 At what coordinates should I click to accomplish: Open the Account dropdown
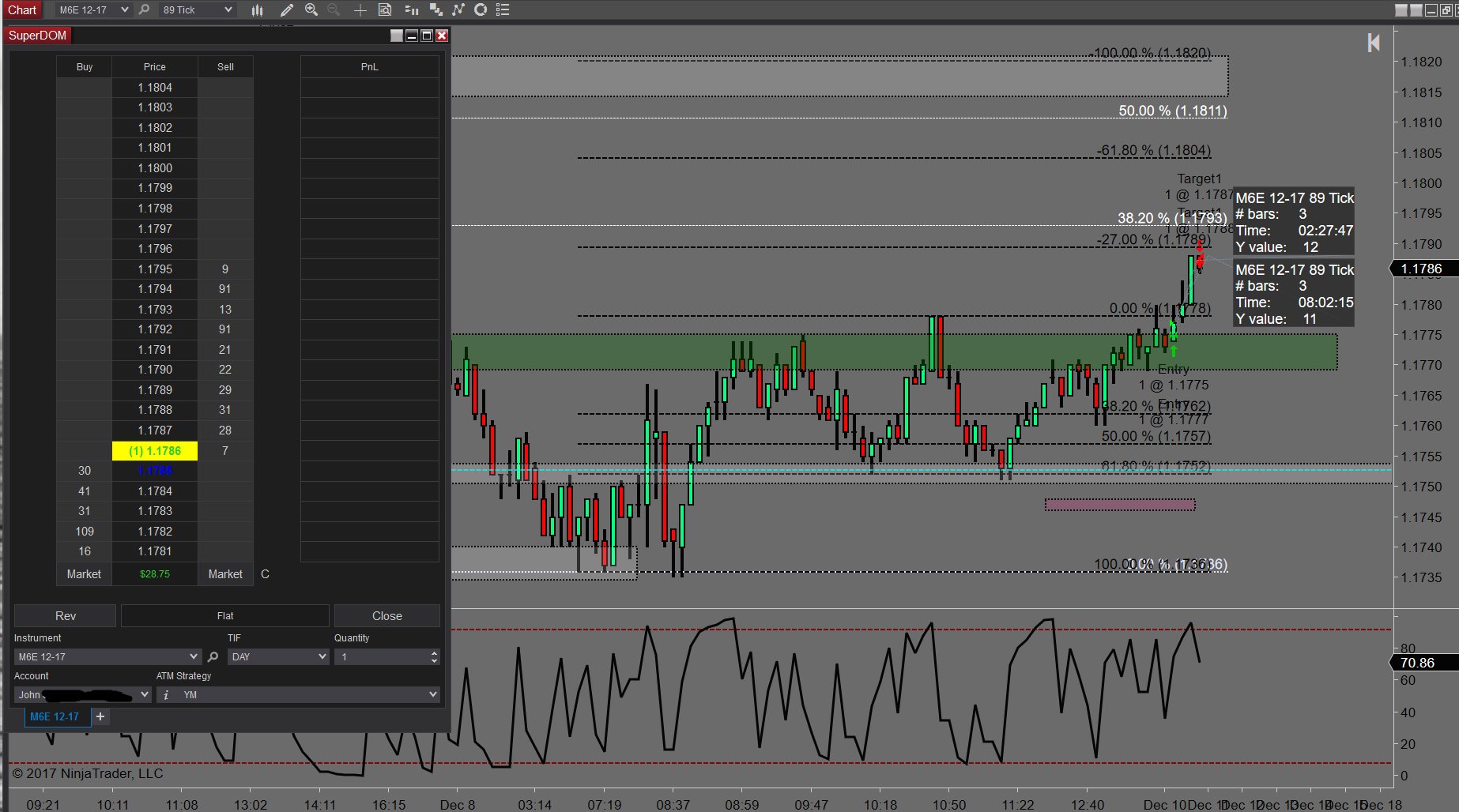click(82, 695)
